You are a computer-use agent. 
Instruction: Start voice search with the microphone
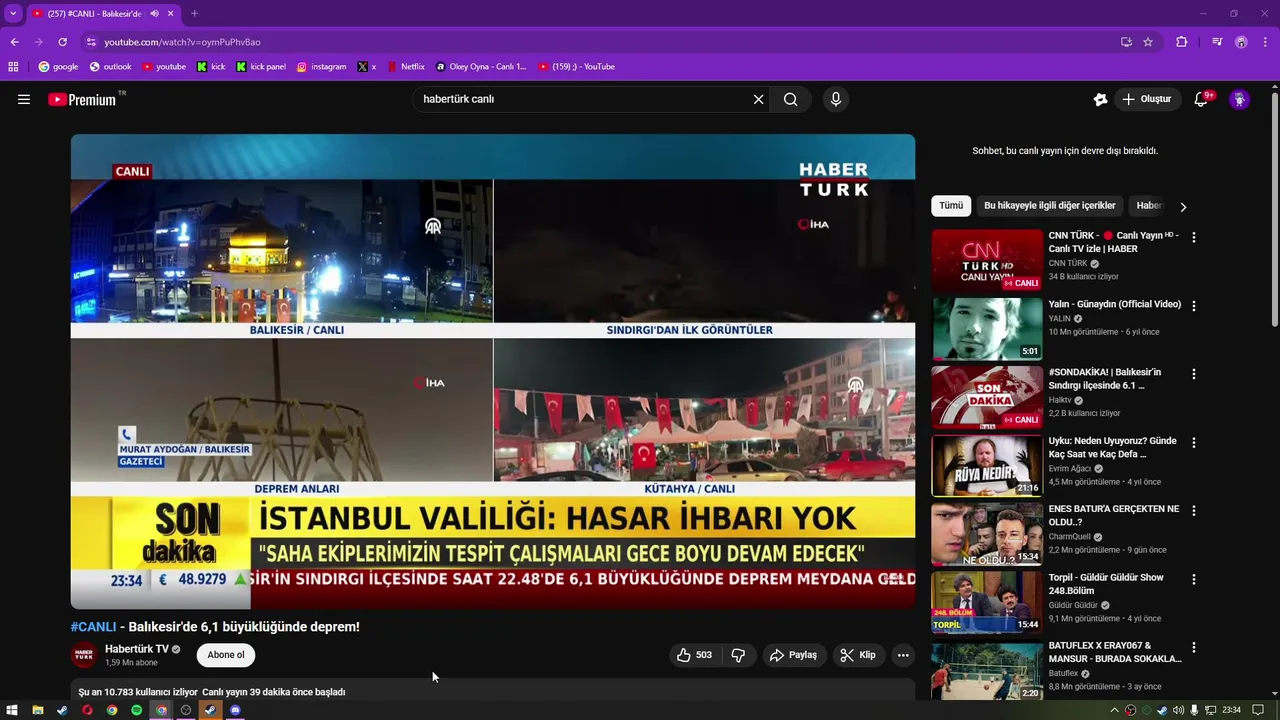click(836, 99)
